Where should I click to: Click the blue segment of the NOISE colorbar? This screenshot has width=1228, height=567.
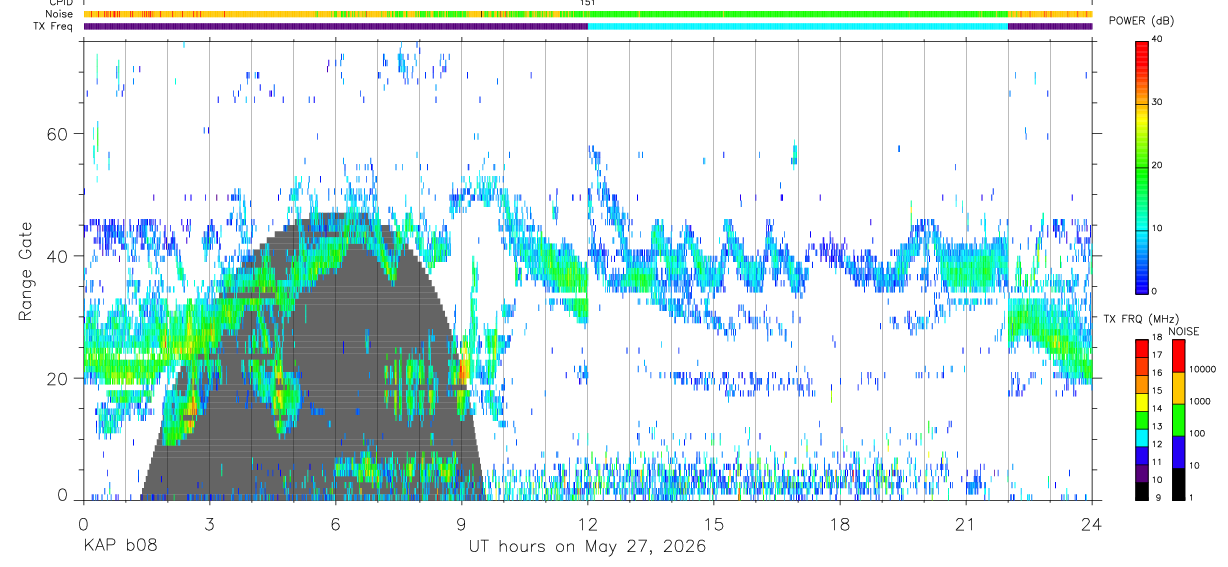click(1178, 452)
